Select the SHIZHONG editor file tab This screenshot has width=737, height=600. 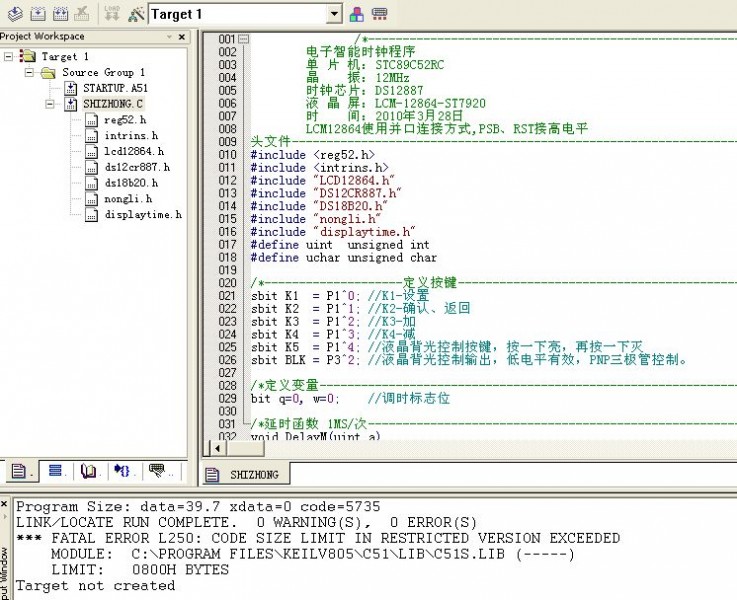coord(256,474)
